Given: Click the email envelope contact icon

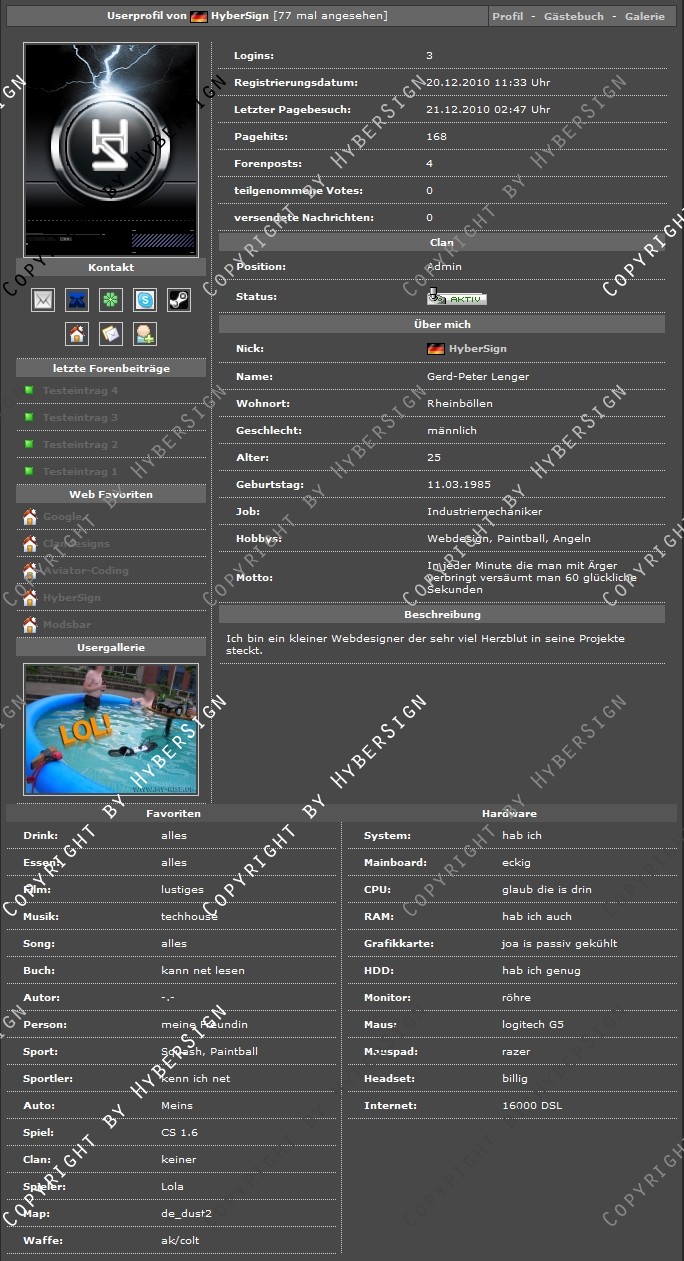Looking at the screenshot, I should (x=43, y=300).
